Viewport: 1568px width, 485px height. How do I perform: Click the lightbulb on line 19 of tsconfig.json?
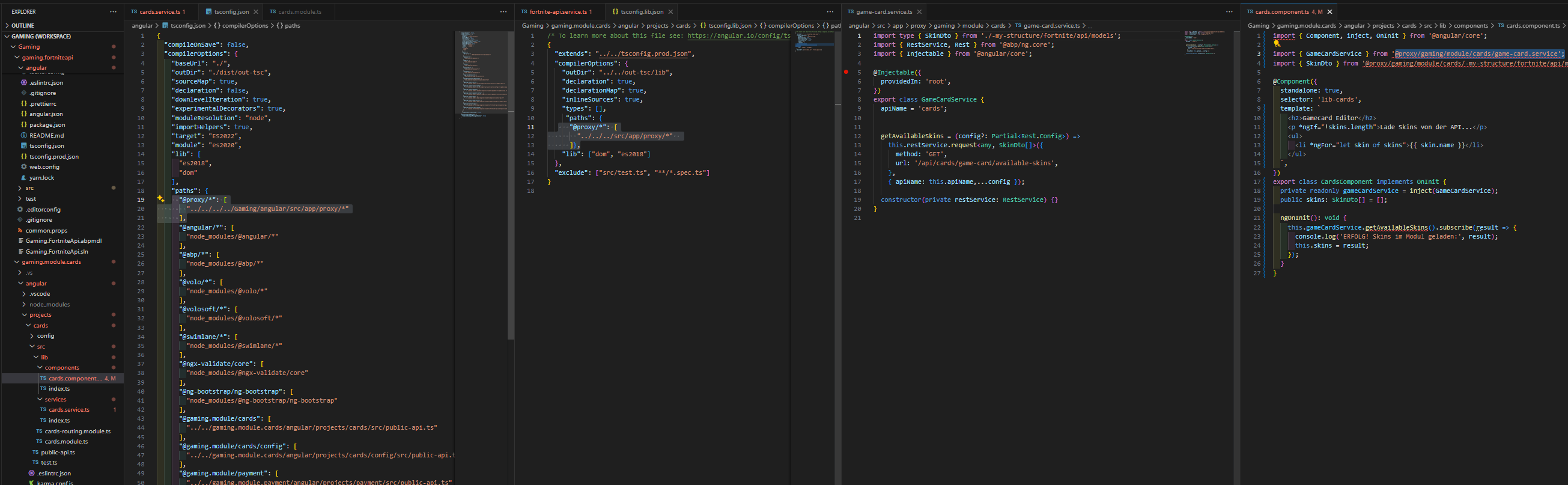[x=160, y=200]
